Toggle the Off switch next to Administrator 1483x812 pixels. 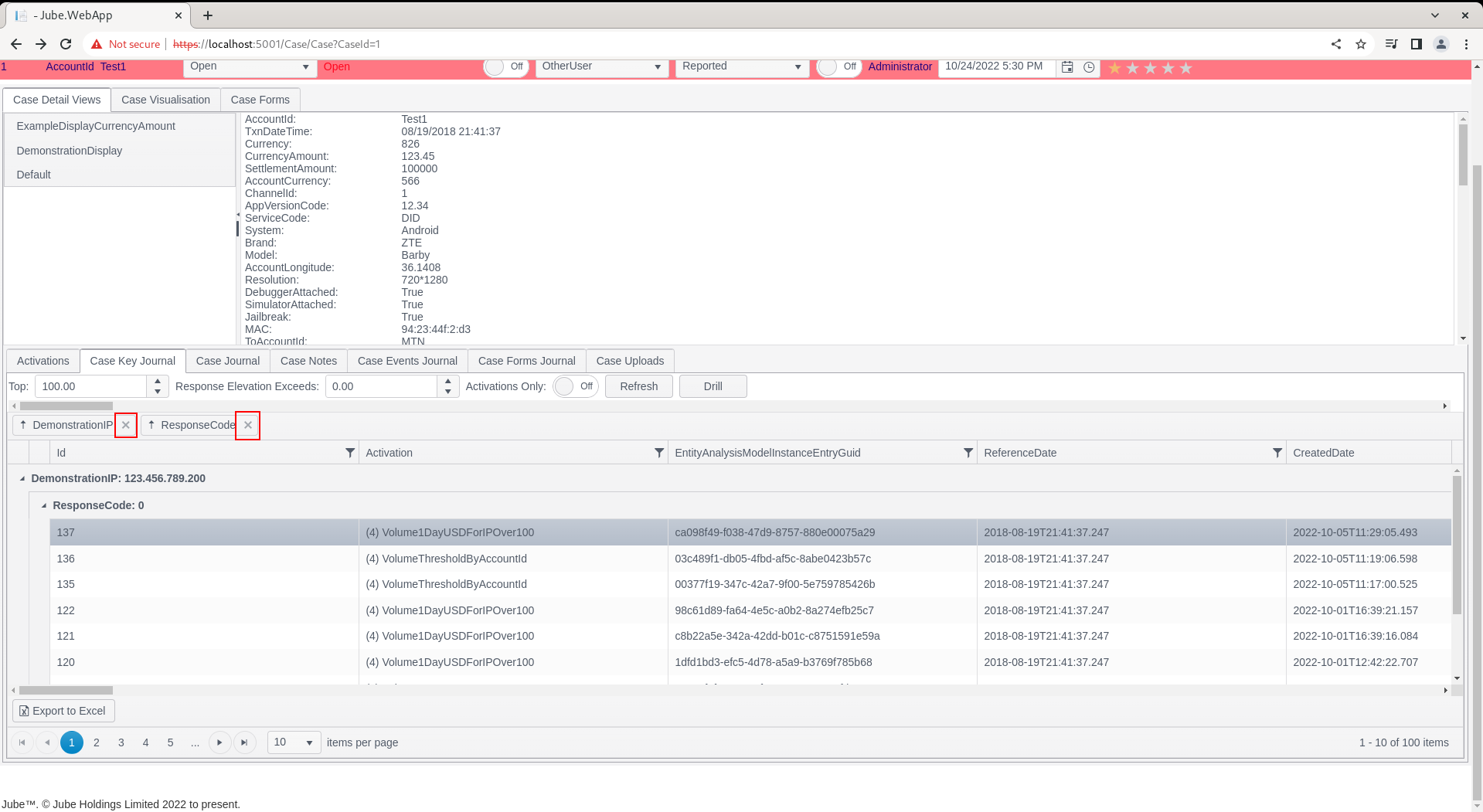pyautogui.click(x=839, y=66)
